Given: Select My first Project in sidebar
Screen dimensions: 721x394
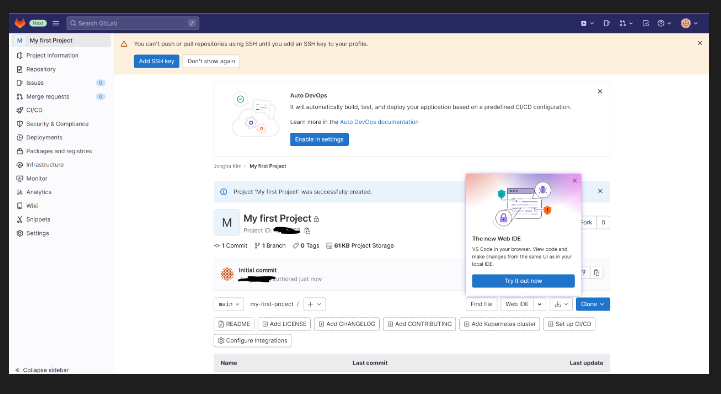Looking at the screenshot, I should tap(62, 40).
